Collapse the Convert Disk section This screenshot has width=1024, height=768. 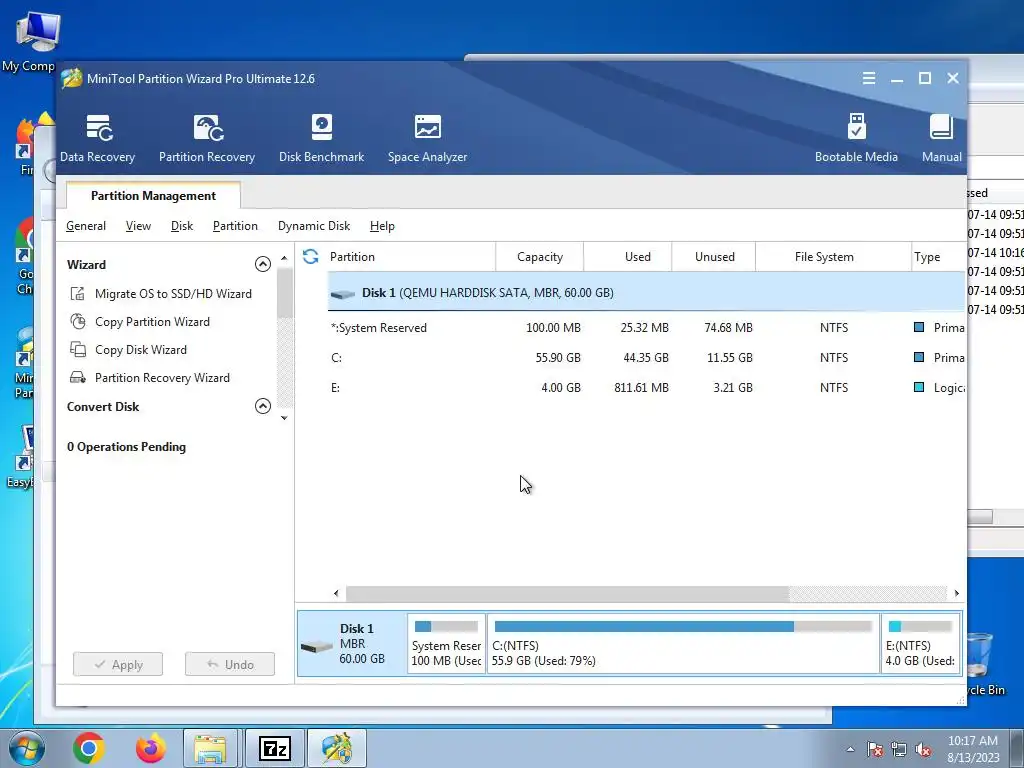(263, 406)
